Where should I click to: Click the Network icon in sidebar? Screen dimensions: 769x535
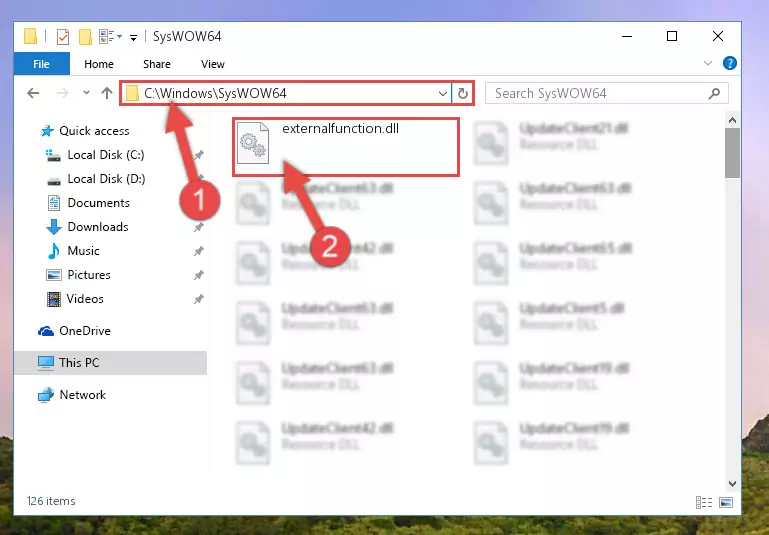pyautogui.click(x=46, y=395)
